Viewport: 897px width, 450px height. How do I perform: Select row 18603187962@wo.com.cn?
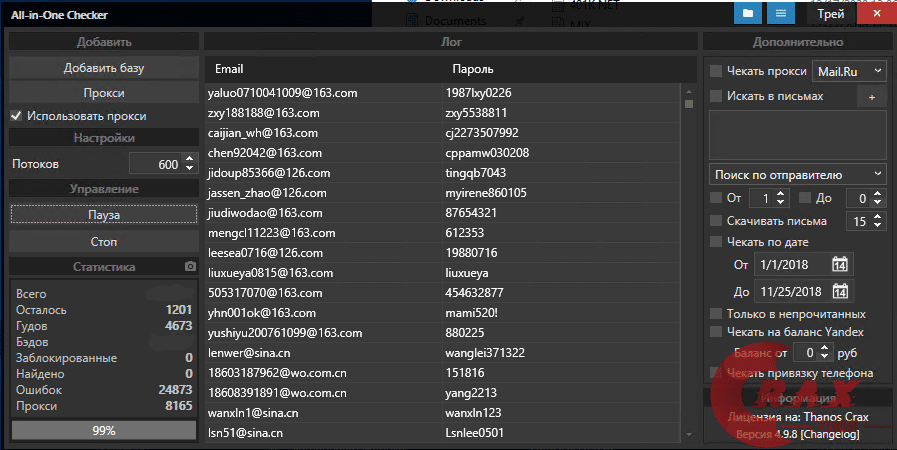[x=442, y=373]
